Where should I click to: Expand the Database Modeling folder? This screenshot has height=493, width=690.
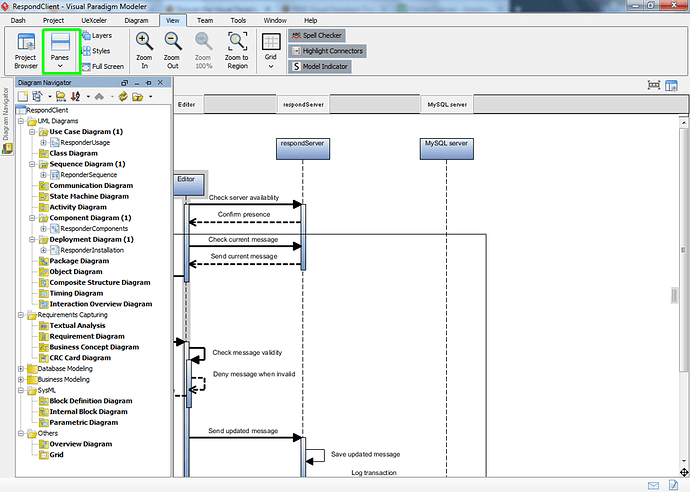[x=21, y=369]
